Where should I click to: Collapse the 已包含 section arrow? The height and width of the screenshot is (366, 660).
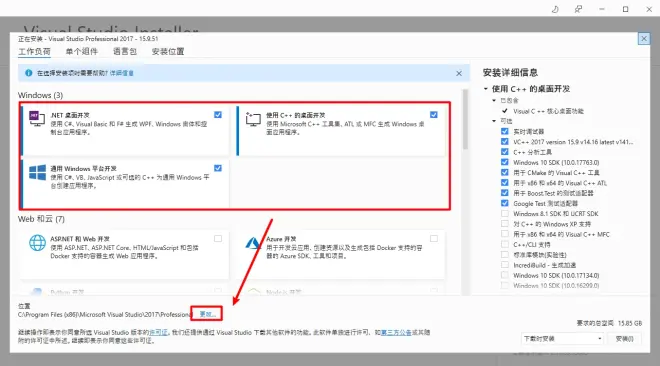click(494, 101)
